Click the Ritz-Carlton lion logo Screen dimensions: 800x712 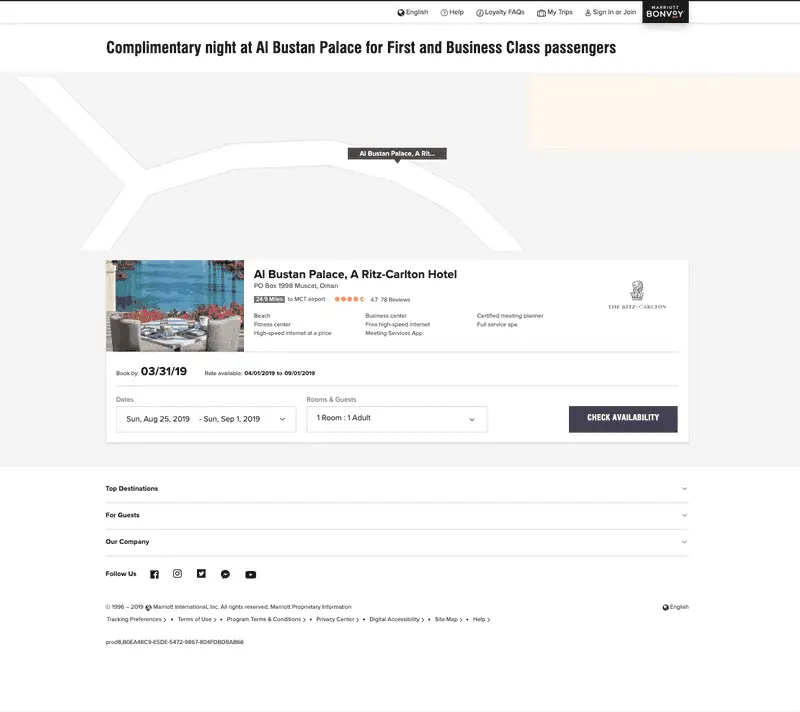tap(637, 290)
